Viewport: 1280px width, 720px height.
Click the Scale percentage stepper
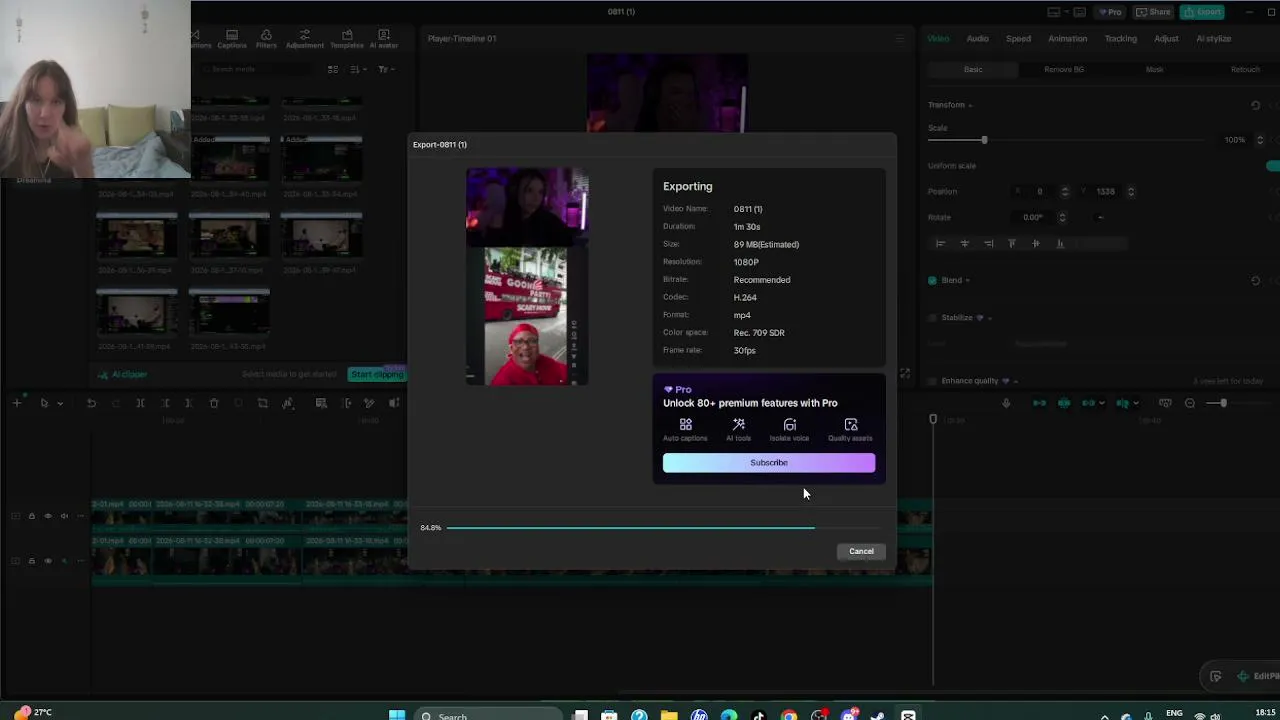tap(1259, 140)
